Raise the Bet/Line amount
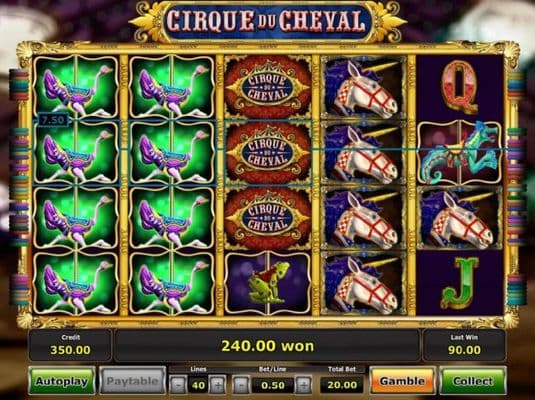This screenshot has height=400, width=535. coord(303,385)
